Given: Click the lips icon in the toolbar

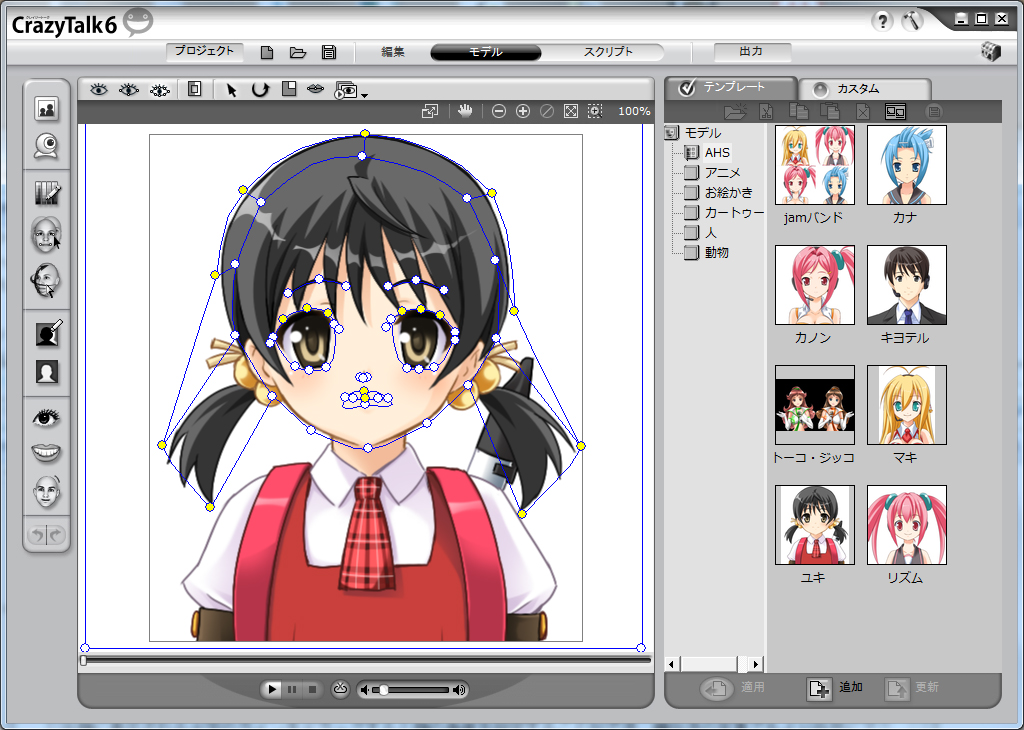Looking at the screenshot, I should tap(316, 89).
